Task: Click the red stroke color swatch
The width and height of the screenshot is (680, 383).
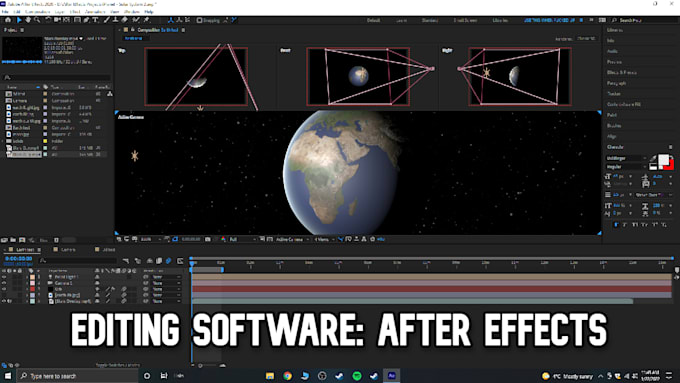Action: pyautogui.click(x=670, y=165)
